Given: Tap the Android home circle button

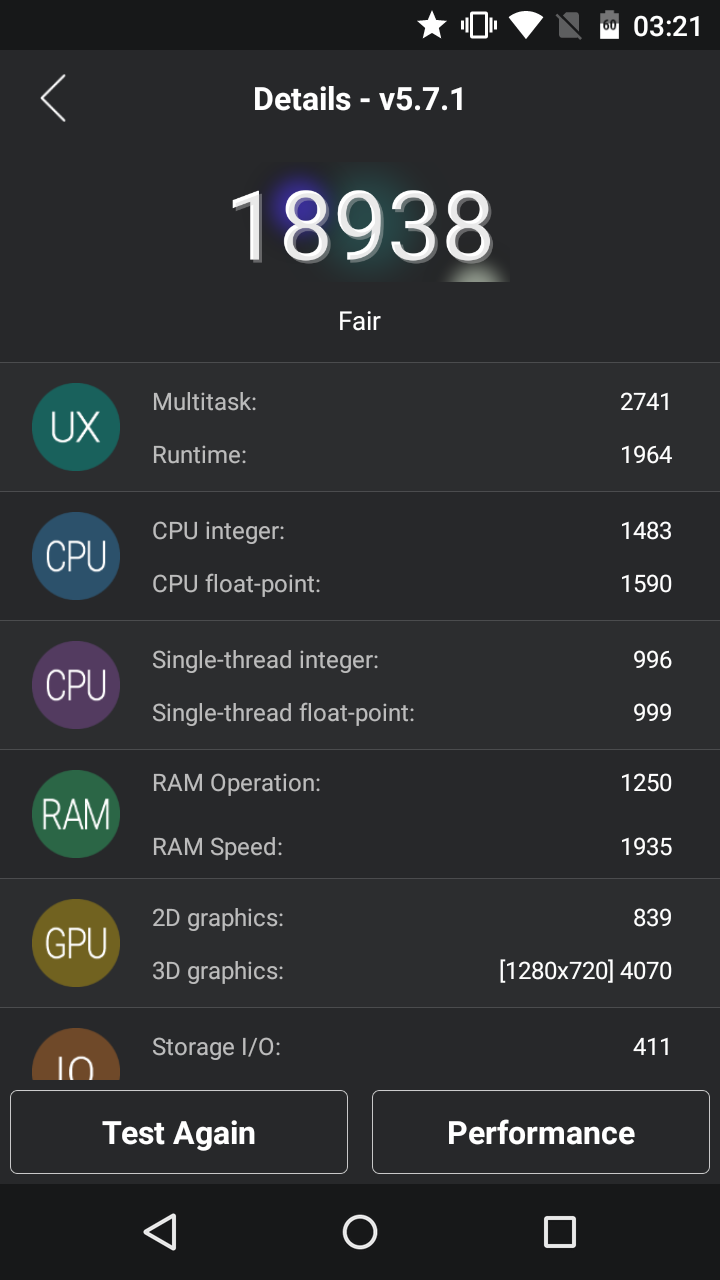Looking at the screenshot, I should (x=360, y=1232).
